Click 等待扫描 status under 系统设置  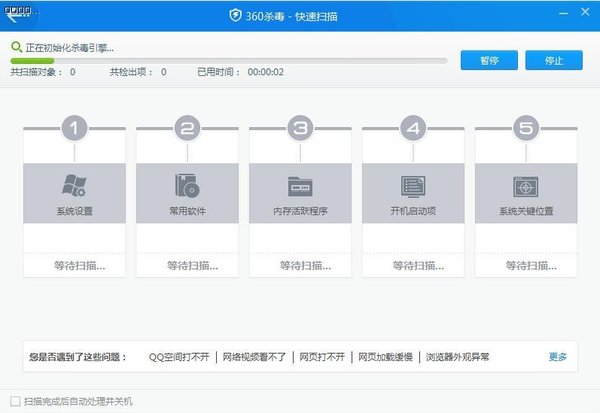click(x=80, y=266)
